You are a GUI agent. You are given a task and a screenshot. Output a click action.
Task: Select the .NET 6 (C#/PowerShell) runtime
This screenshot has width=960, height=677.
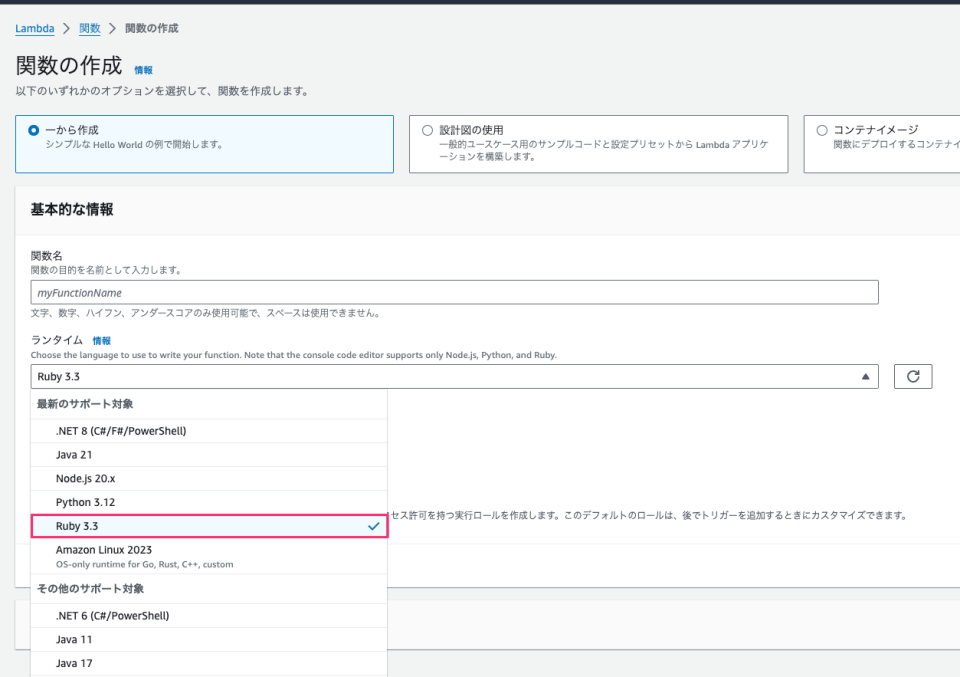(200, 615)
